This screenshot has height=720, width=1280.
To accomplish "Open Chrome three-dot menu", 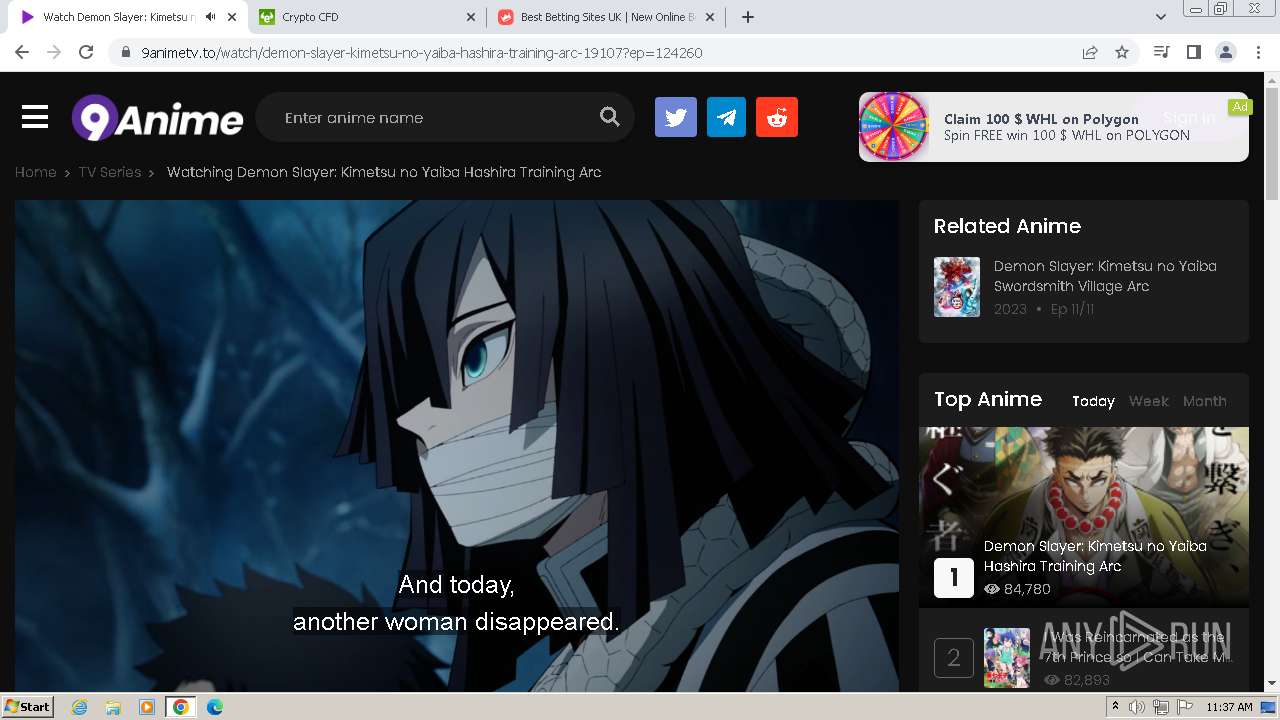I will tap(1258, 53).
